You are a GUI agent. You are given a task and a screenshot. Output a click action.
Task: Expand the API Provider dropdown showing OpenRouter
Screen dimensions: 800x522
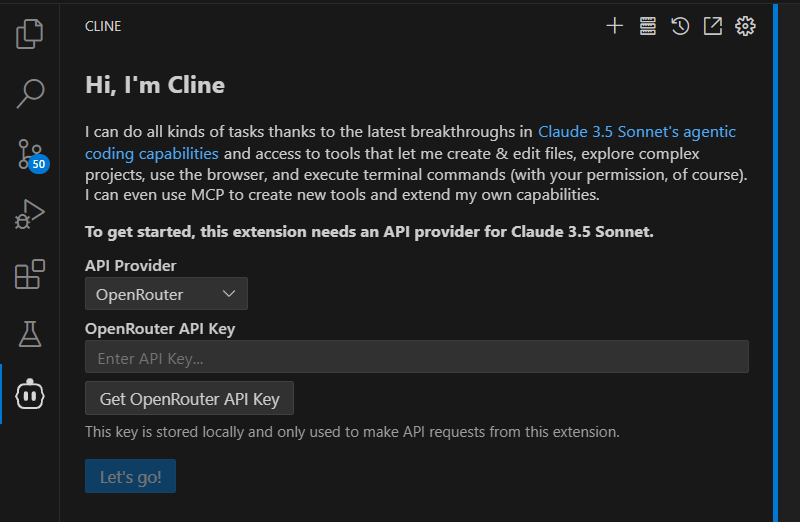166,294
